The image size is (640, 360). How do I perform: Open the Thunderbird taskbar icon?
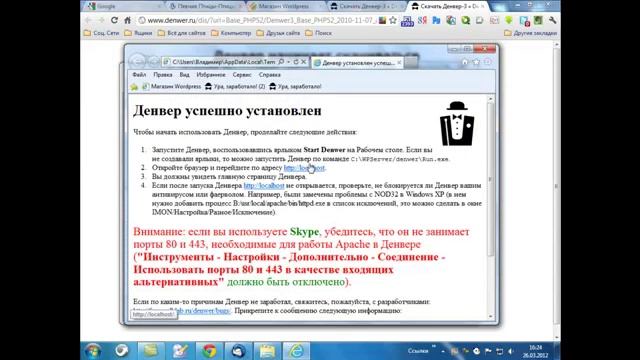238,351
